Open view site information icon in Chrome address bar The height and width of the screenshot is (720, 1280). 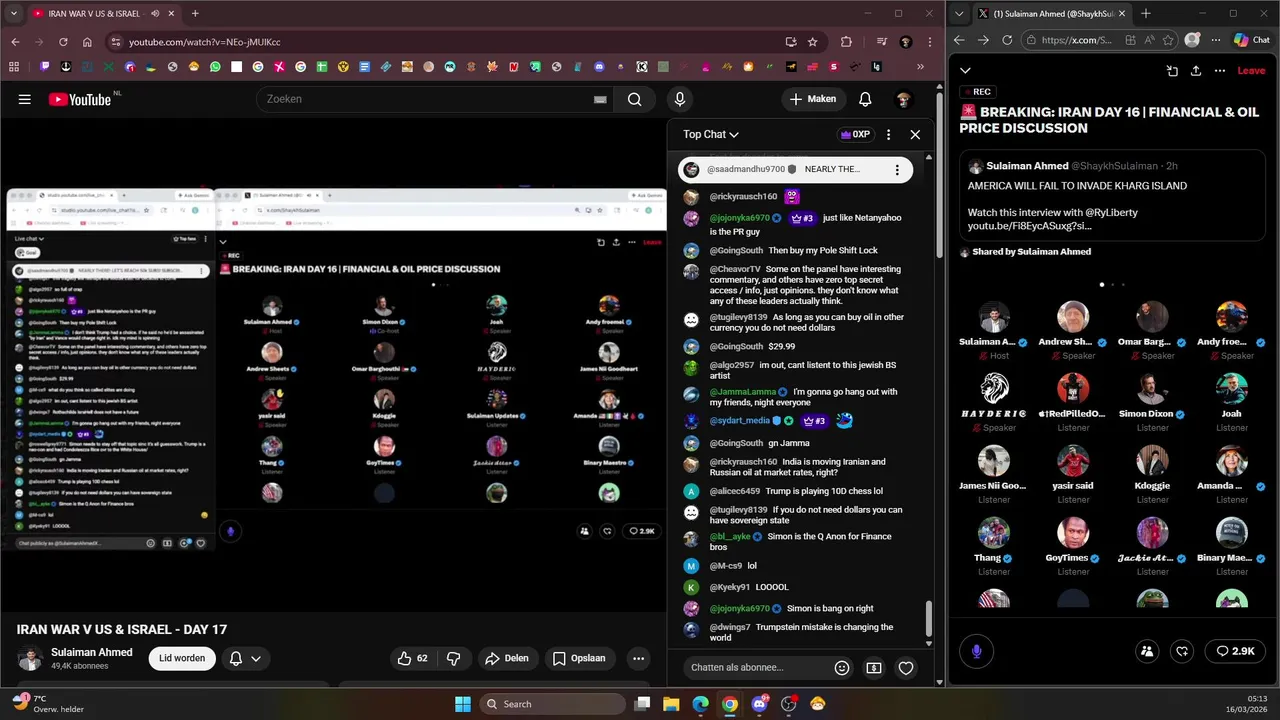coord(117,42)
